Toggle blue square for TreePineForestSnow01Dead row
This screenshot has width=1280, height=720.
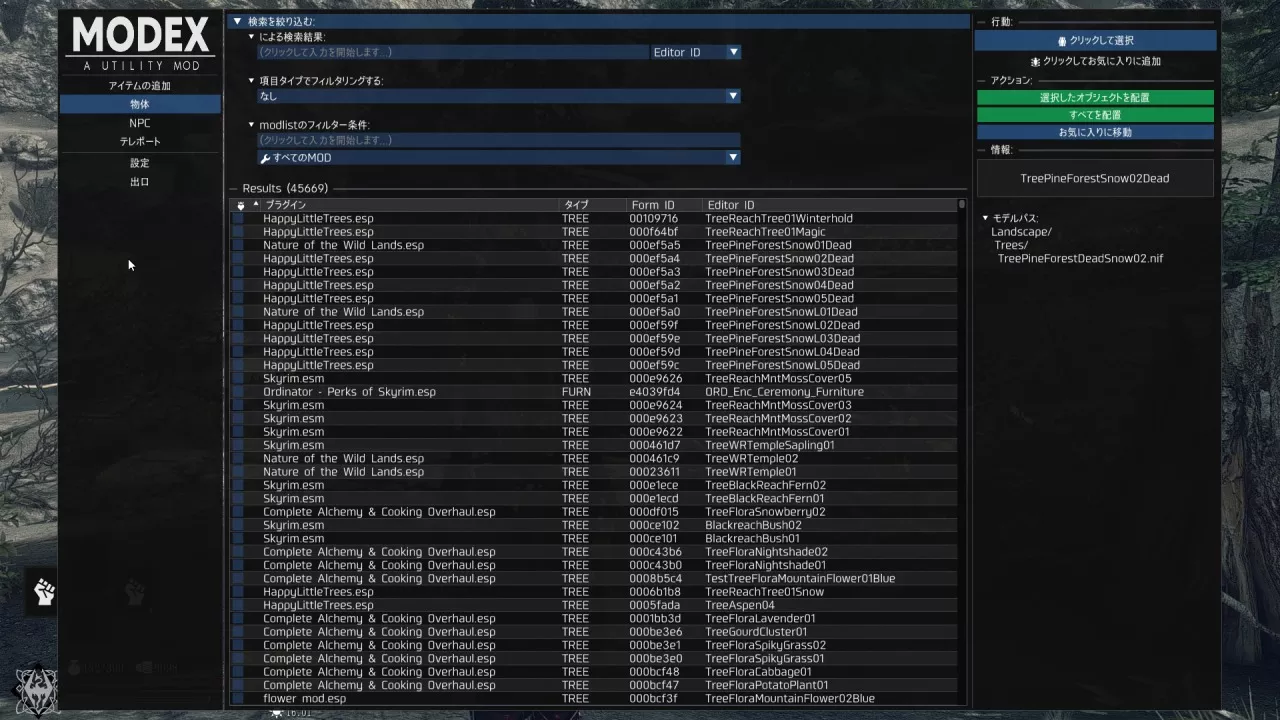coord(238,245)
